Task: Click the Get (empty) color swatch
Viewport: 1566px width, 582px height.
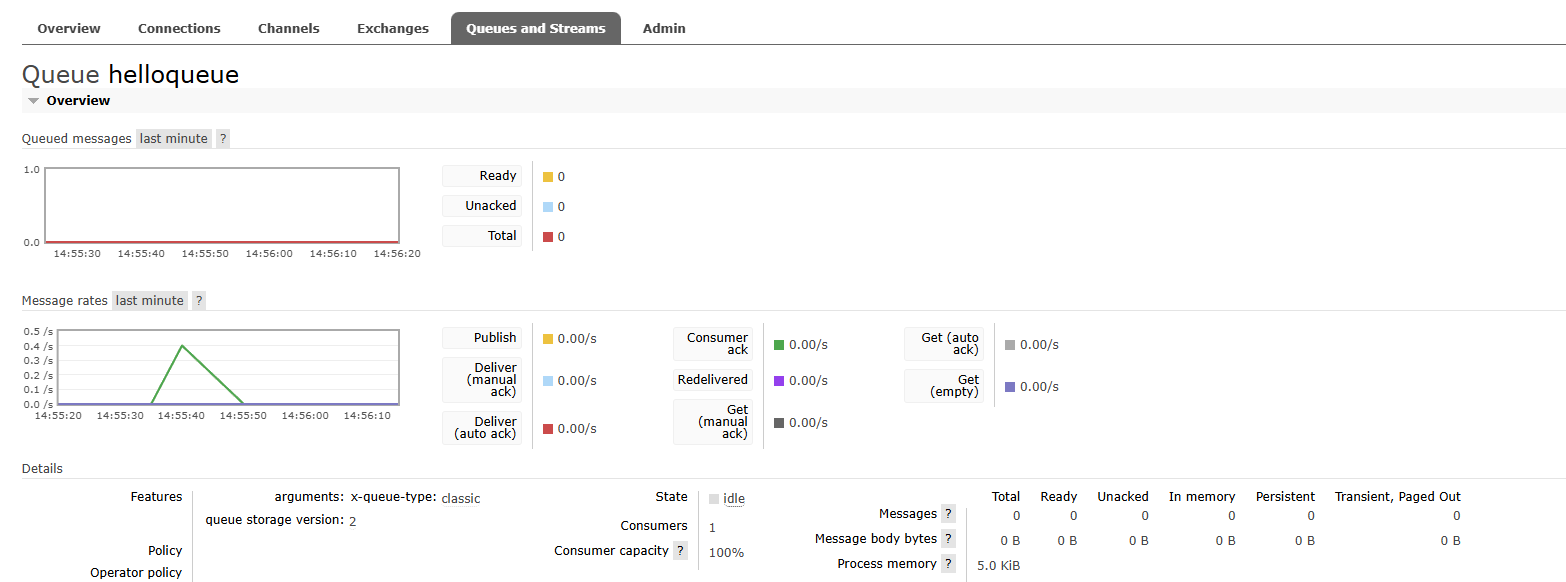Action: pos(1010,387)
